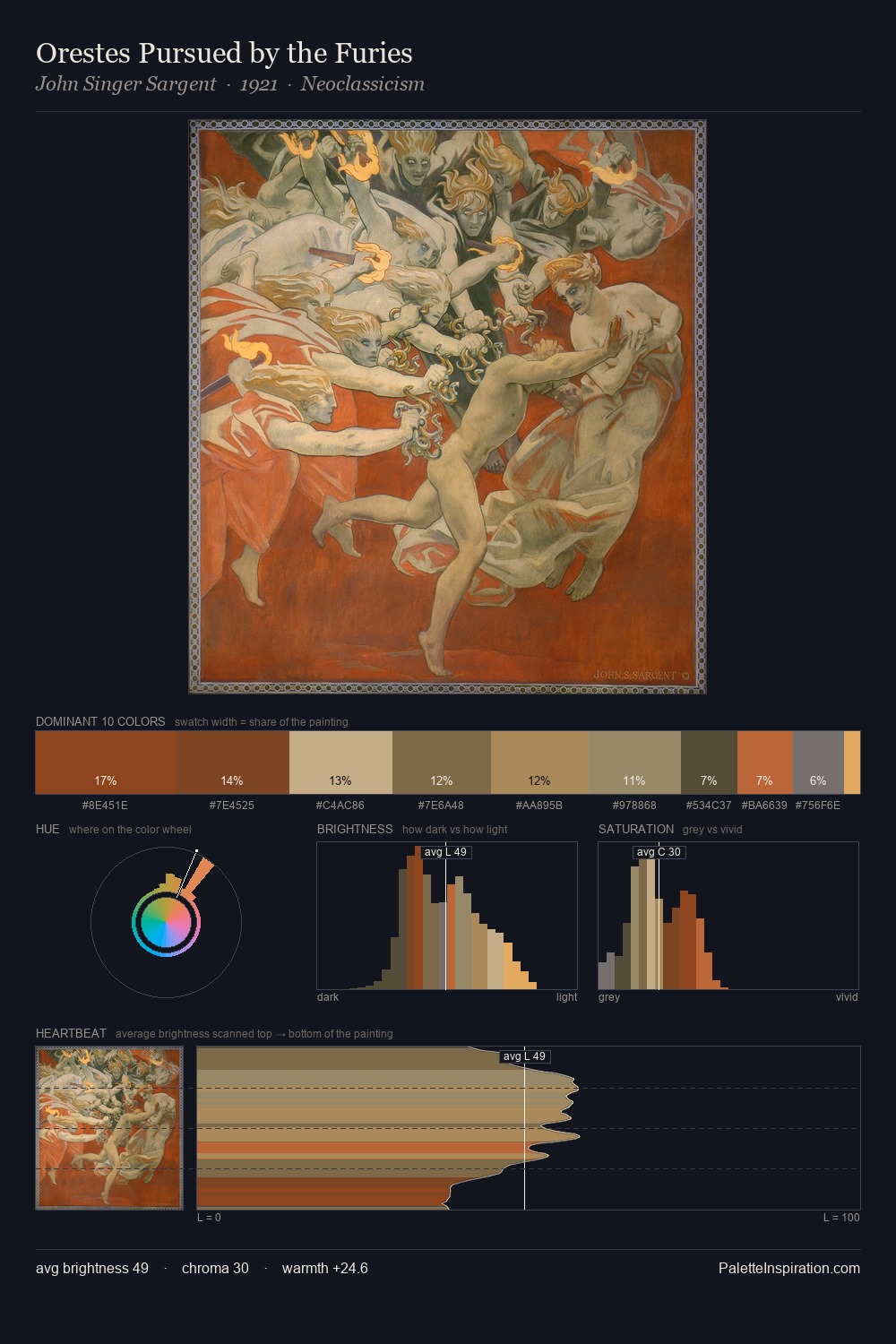Choose the first 12% swatch #7E6A48
Viewport: 896px width, 1344px height.
coord(442,762)
